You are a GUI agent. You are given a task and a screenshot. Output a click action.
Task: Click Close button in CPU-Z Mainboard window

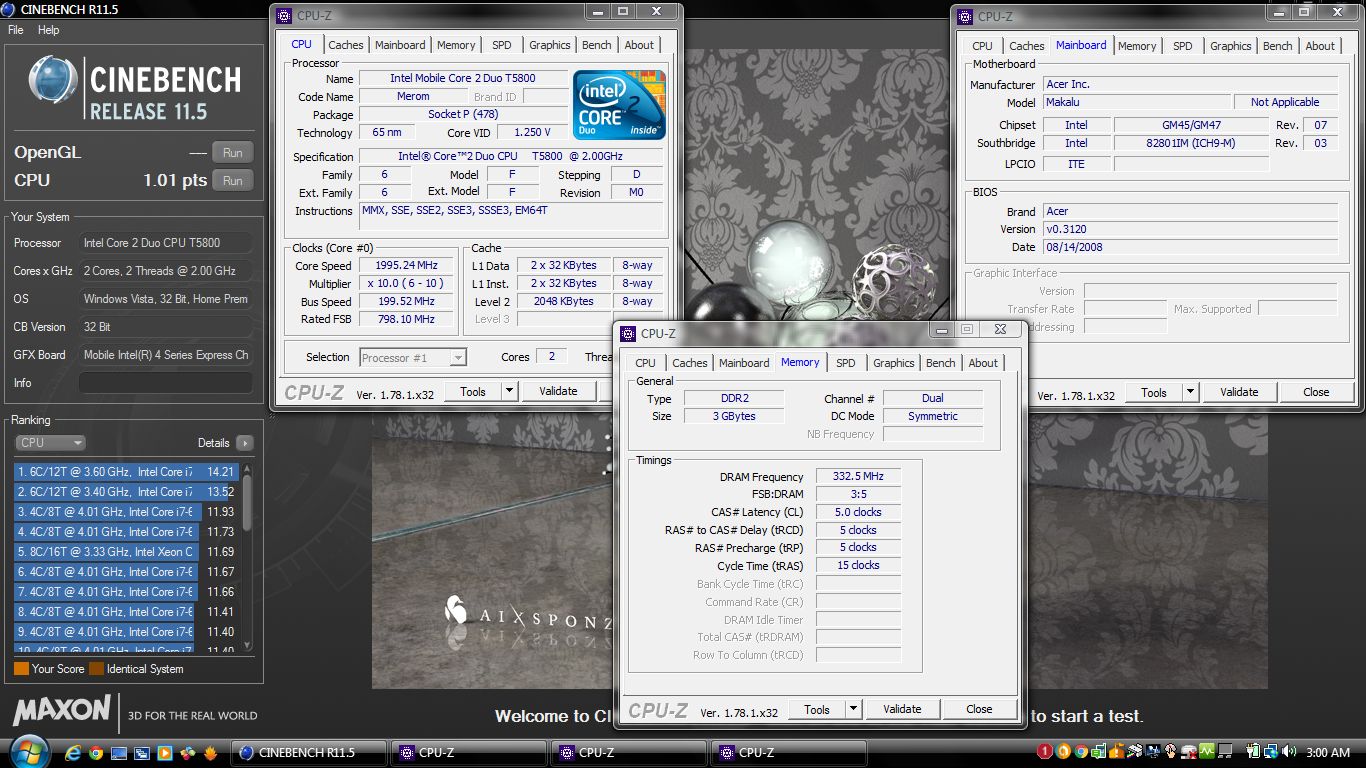click(1316, 392)
